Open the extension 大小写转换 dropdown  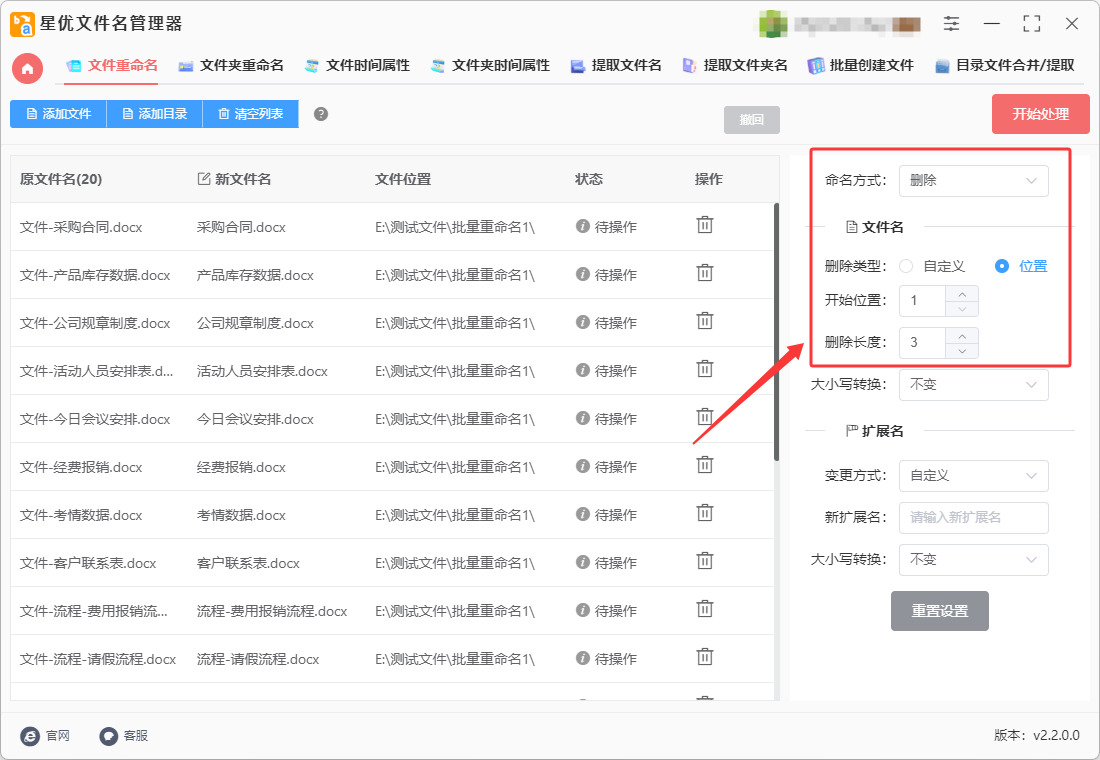(x=974, y=559)
